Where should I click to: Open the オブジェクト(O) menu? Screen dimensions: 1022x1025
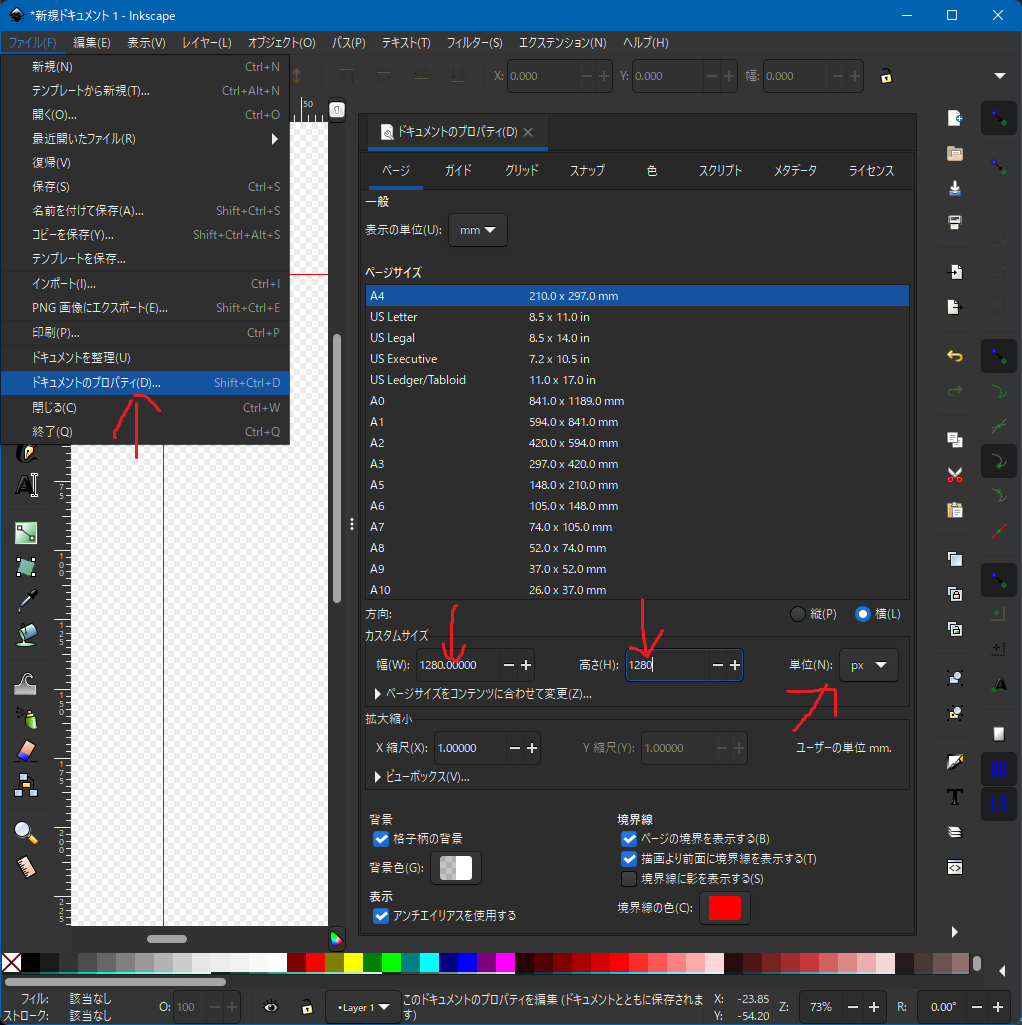(281, 42)
